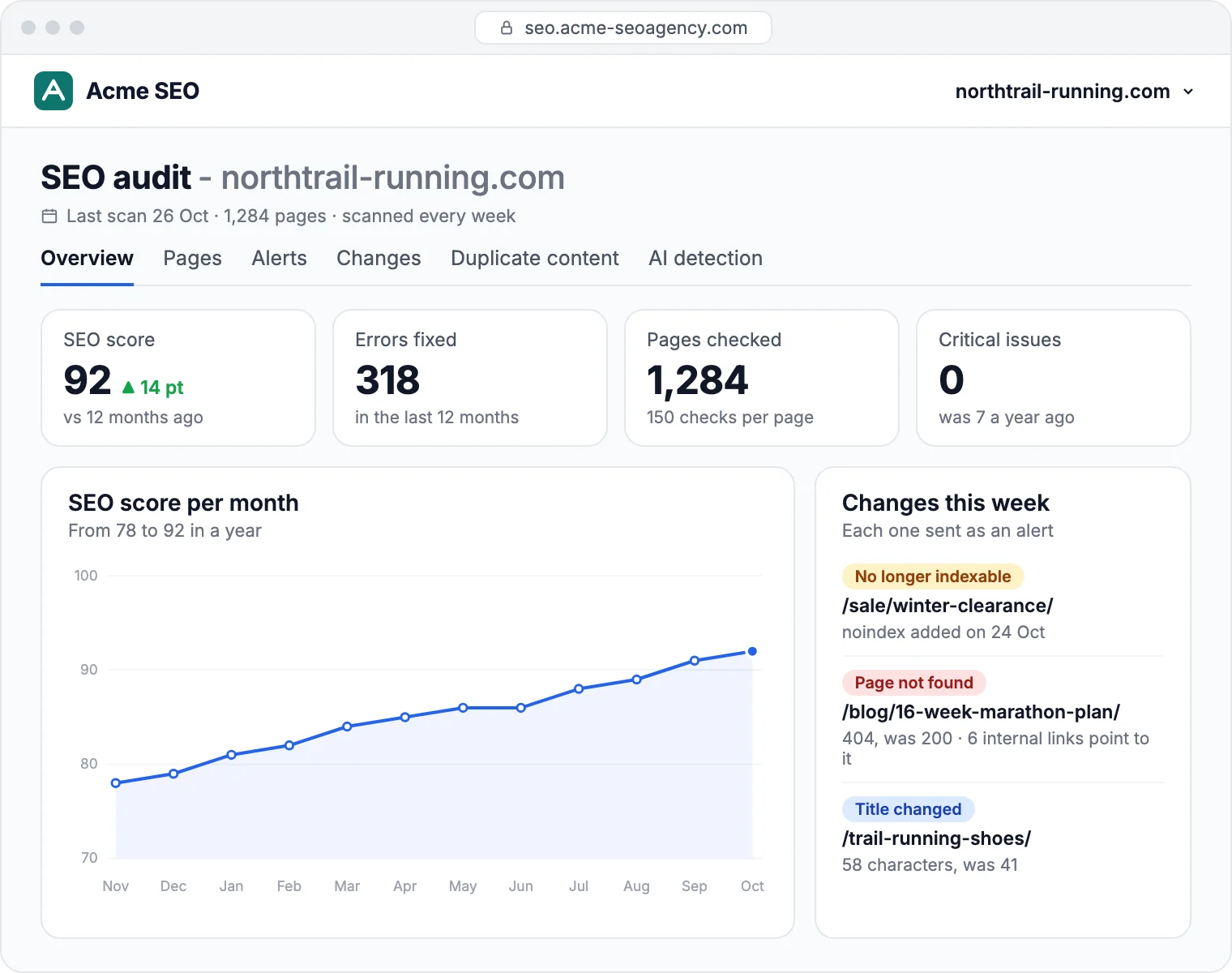Screen dimensions: 1232x973
Task: Click the text '58 characters, was 41'
Action: pyautogui.click(x=930, y=865)
